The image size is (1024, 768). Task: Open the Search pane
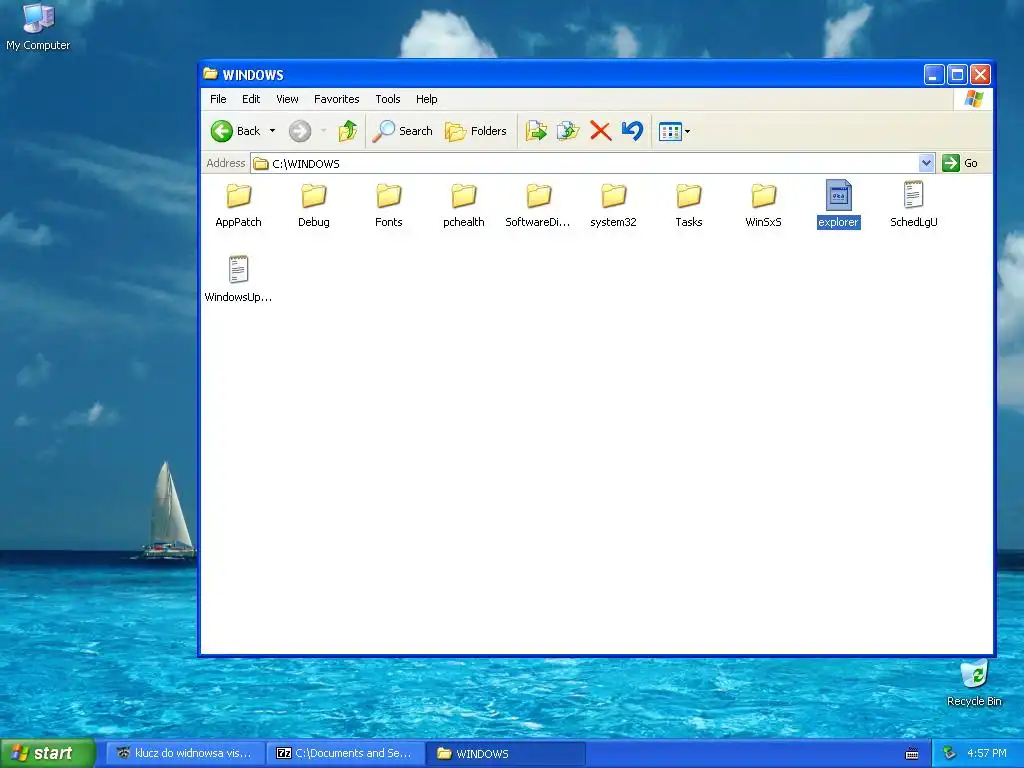coord(402,131)
